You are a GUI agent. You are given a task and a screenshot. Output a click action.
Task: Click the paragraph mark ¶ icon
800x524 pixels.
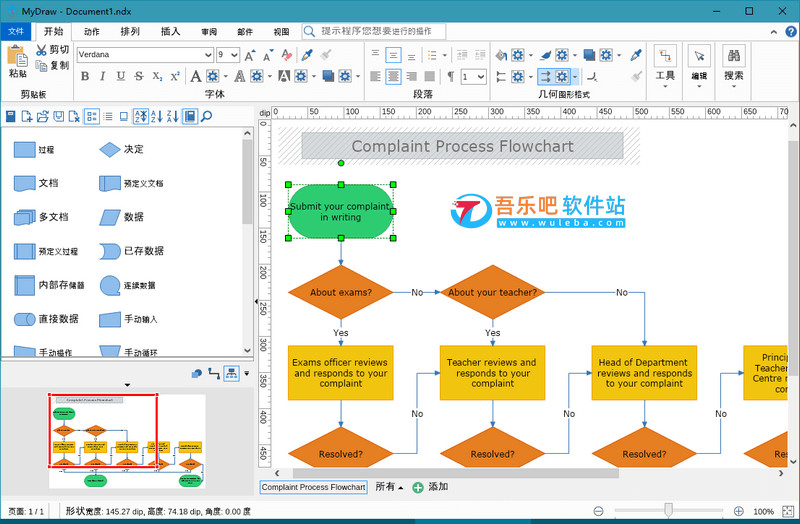(451, 77)
